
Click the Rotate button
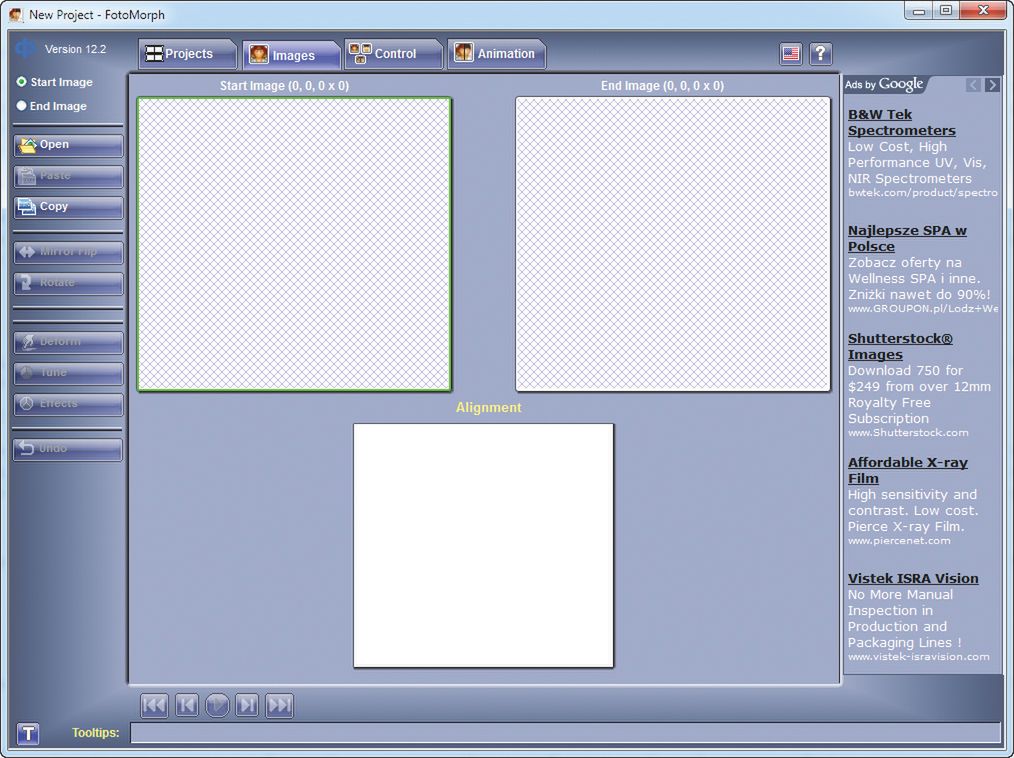[68, 283]
